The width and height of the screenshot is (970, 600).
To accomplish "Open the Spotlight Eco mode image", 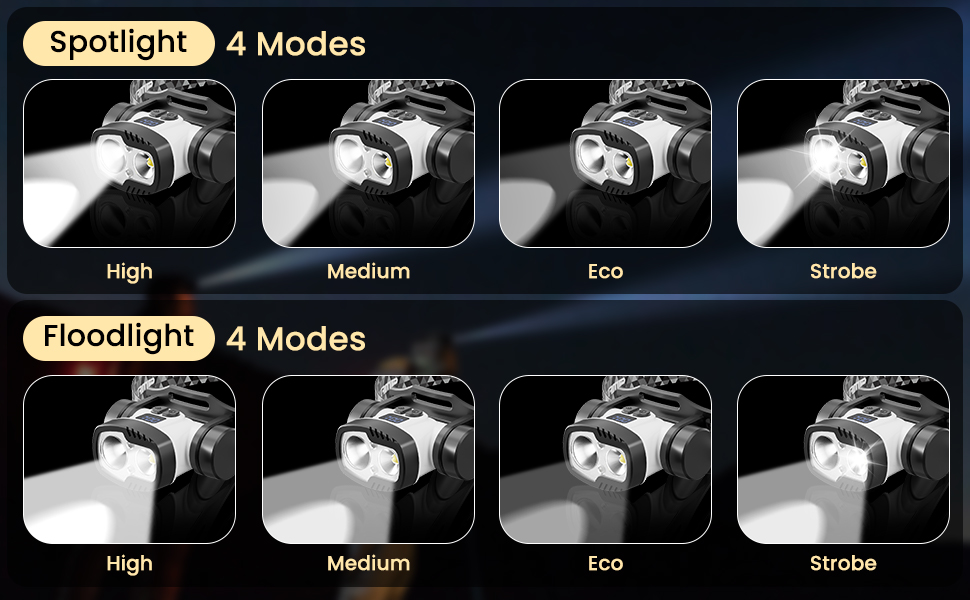I will pos(605,163).
